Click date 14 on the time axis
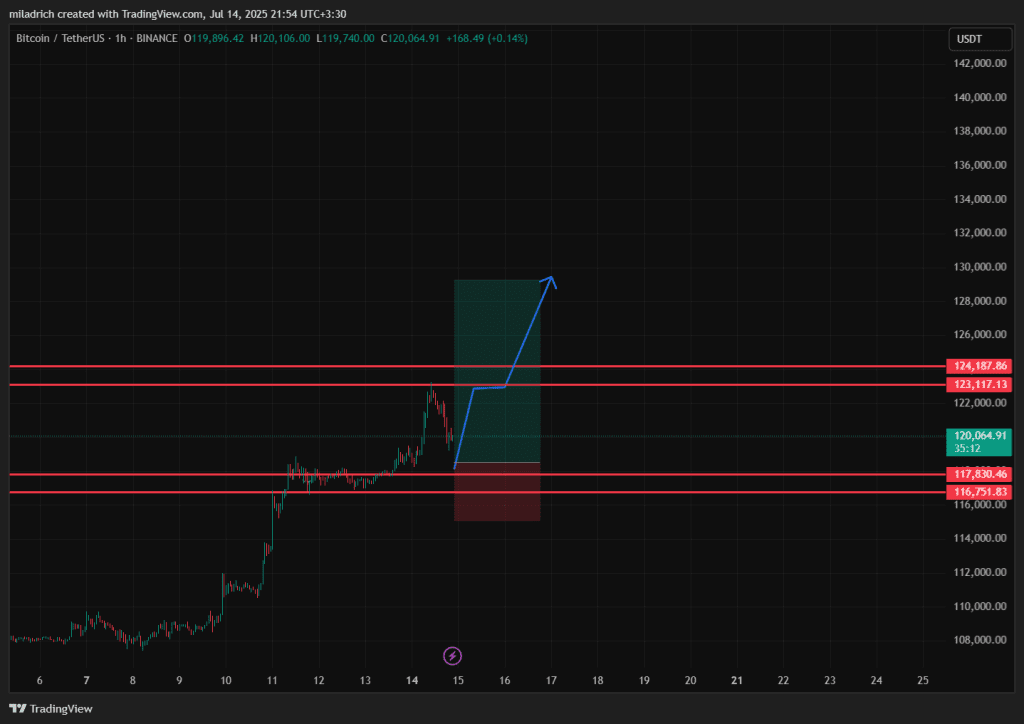1024x724 pixels. 412,681
